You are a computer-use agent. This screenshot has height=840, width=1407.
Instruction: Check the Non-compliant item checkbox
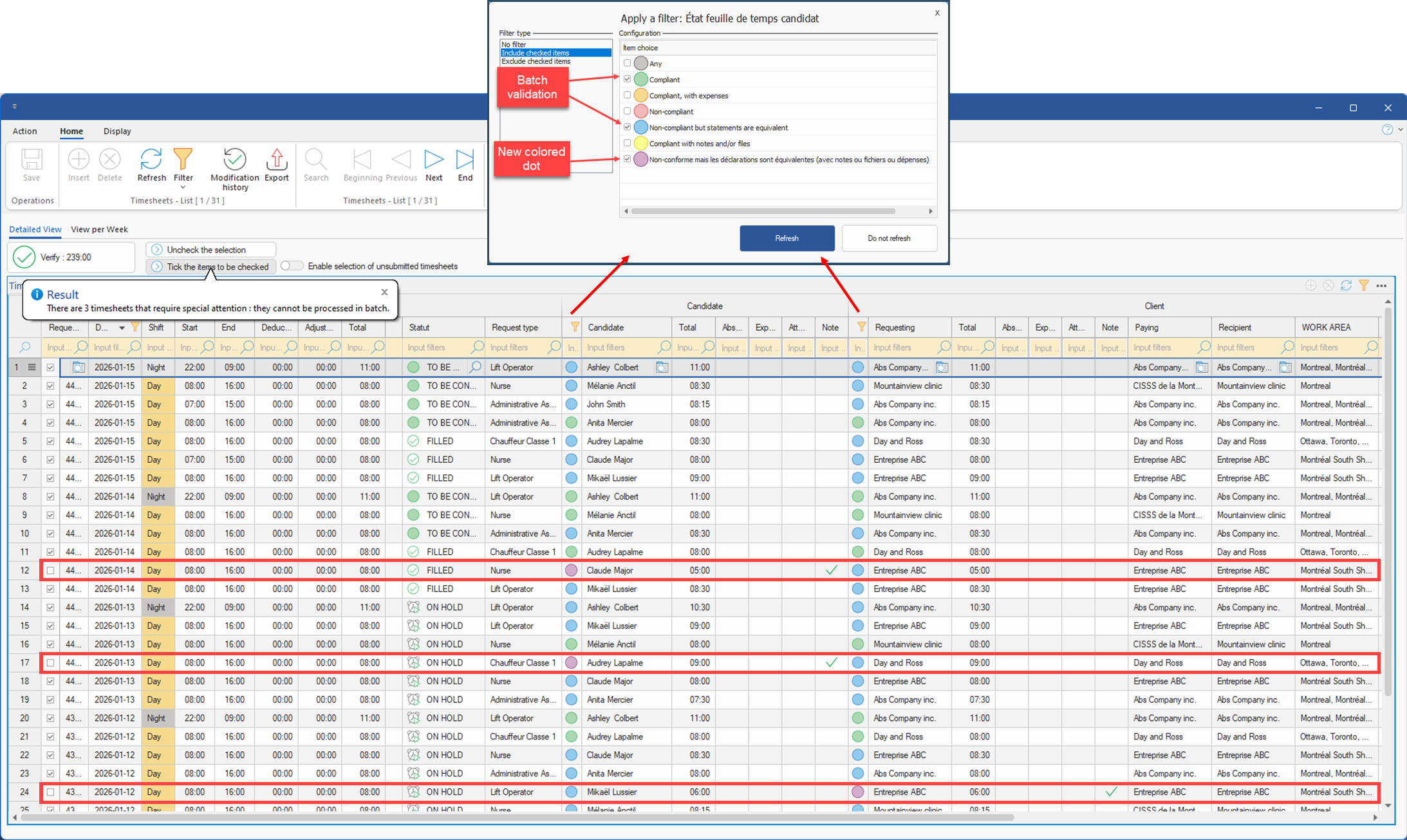coord(627,111)
